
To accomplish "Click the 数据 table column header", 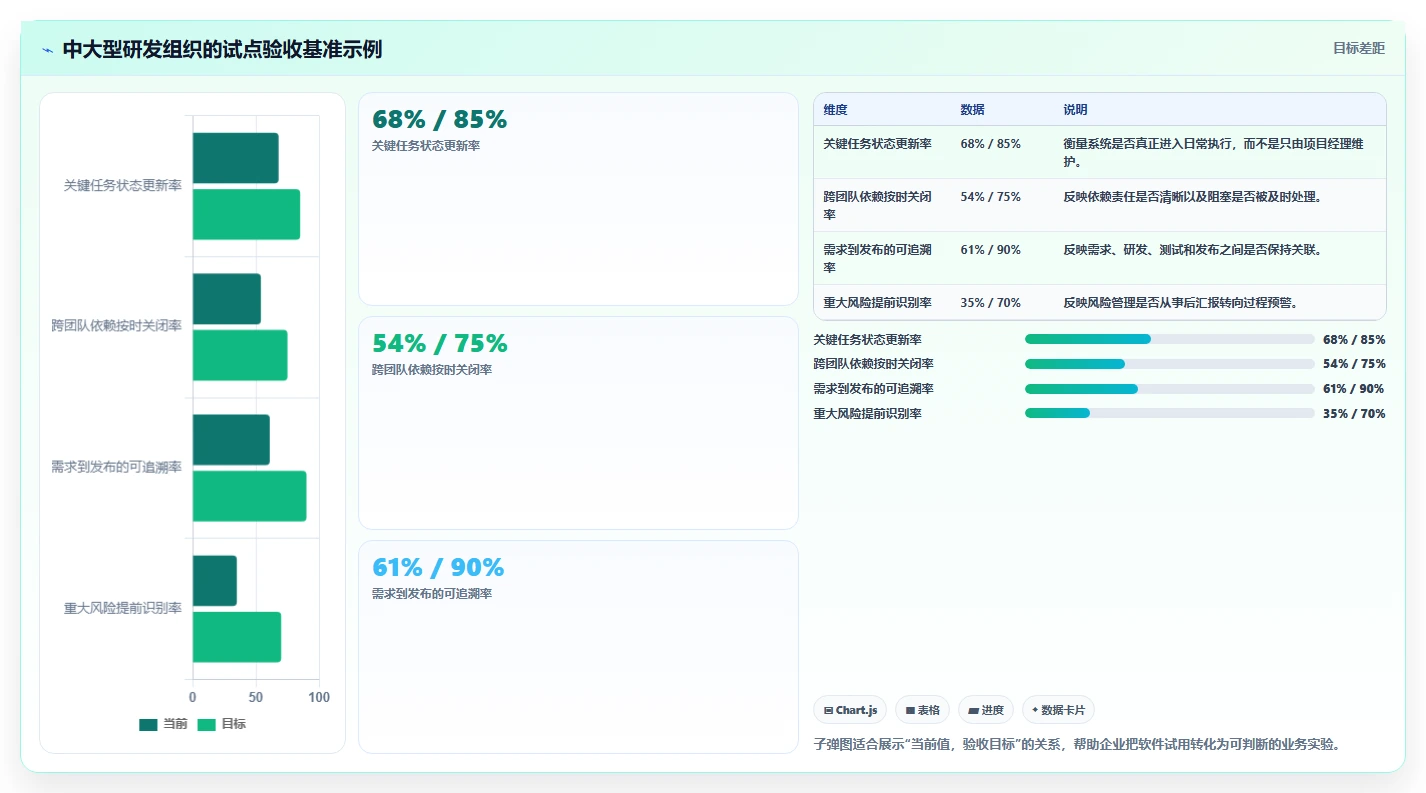I will click(972, 110).
